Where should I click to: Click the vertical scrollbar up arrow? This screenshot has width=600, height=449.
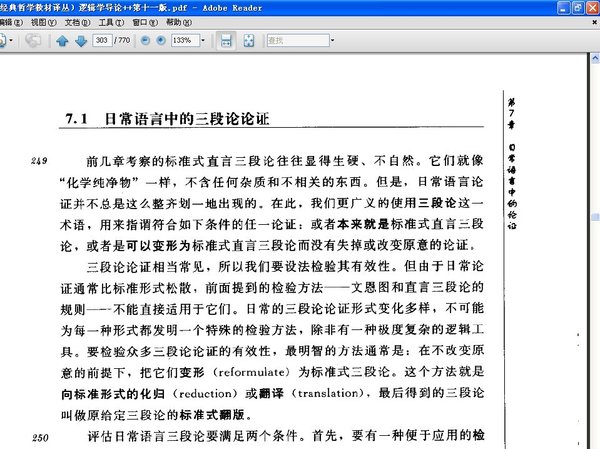pyautogui.click(x=595, y=58)
